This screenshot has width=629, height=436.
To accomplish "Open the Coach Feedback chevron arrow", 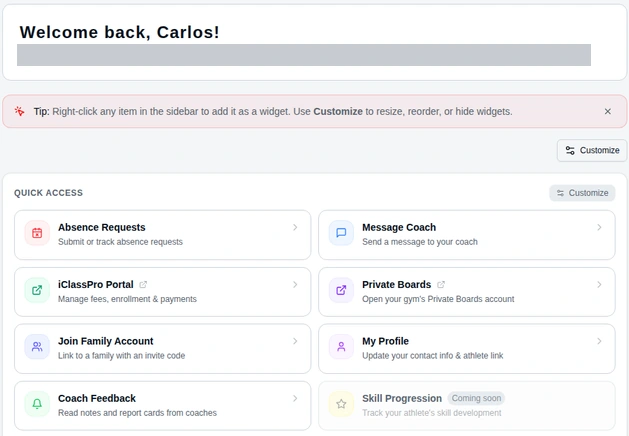I will [295, 398].
